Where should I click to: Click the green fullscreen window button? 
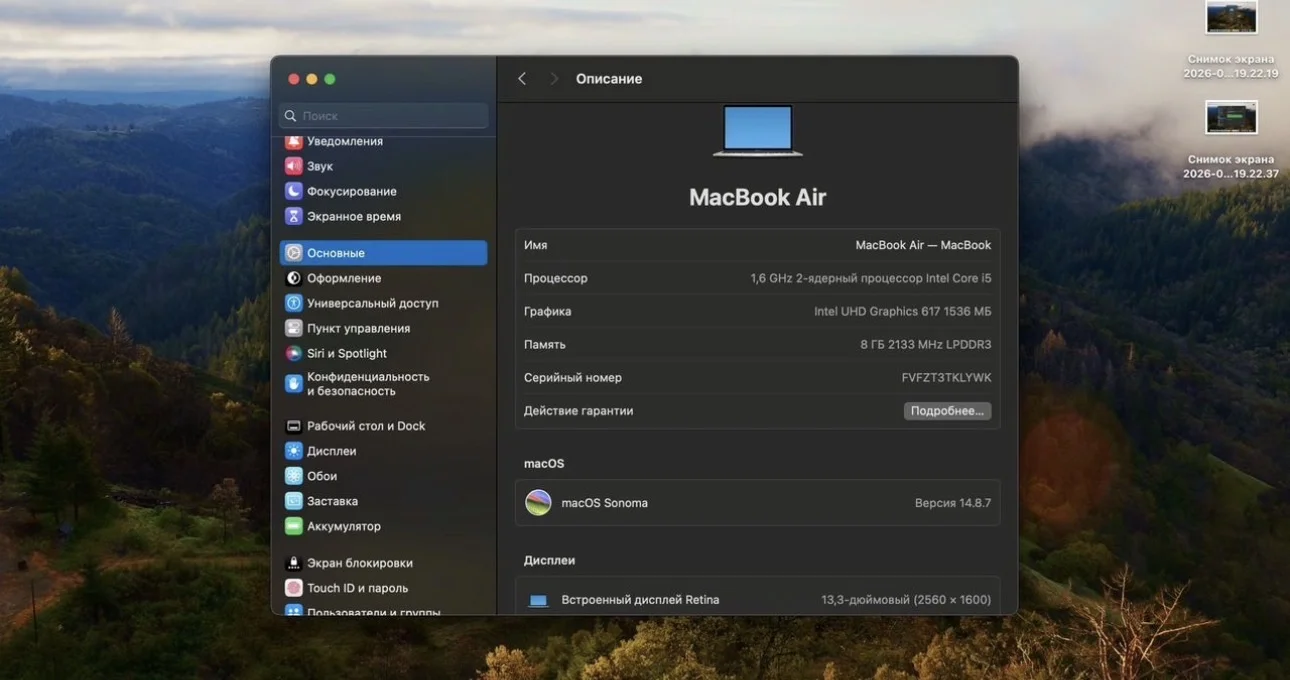pyautogui.click(x=330, y=79)
